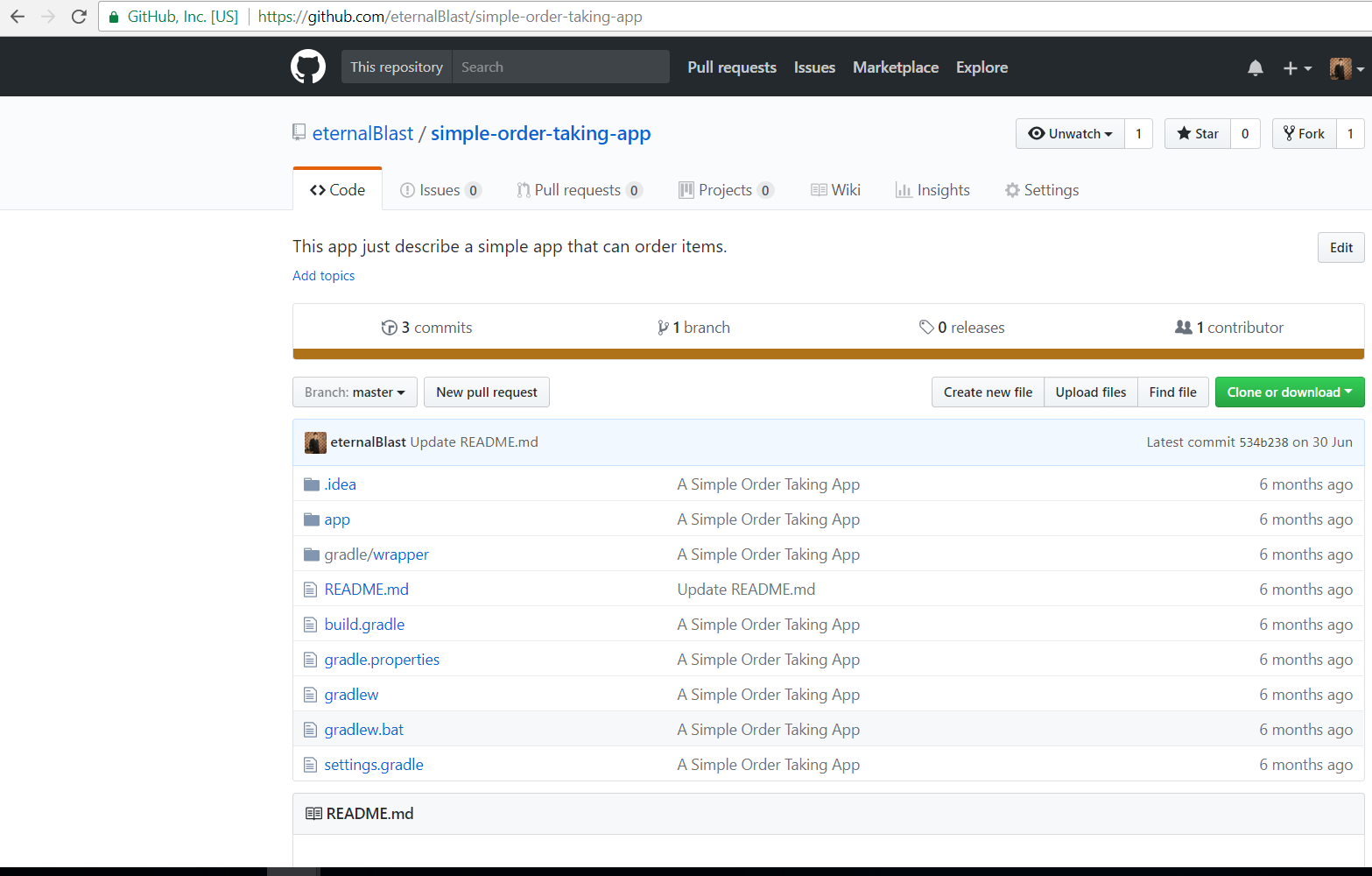
Task: Click the New pull request button
Action: 487,392
